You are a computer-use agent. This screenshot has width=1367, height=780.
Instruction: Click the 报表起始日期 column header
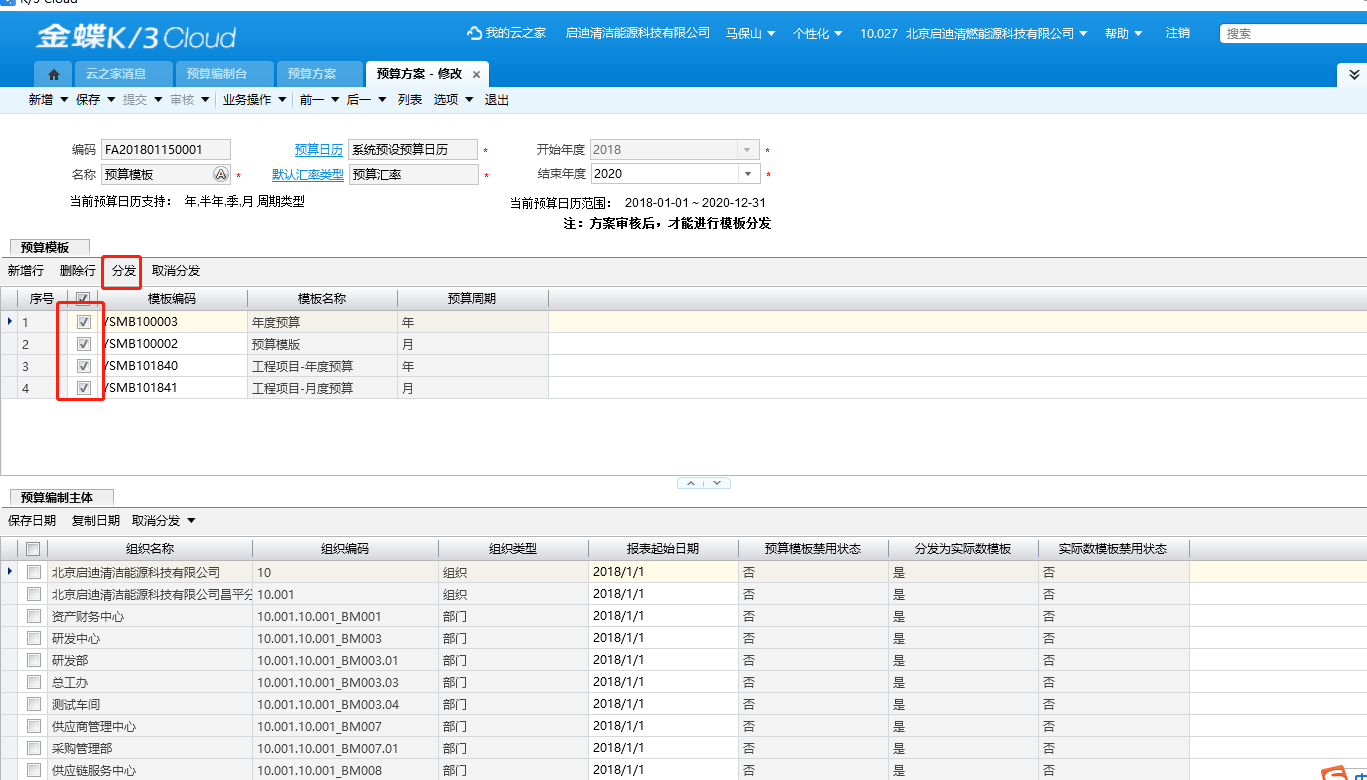pyautogui.click(x=663, y=549)
